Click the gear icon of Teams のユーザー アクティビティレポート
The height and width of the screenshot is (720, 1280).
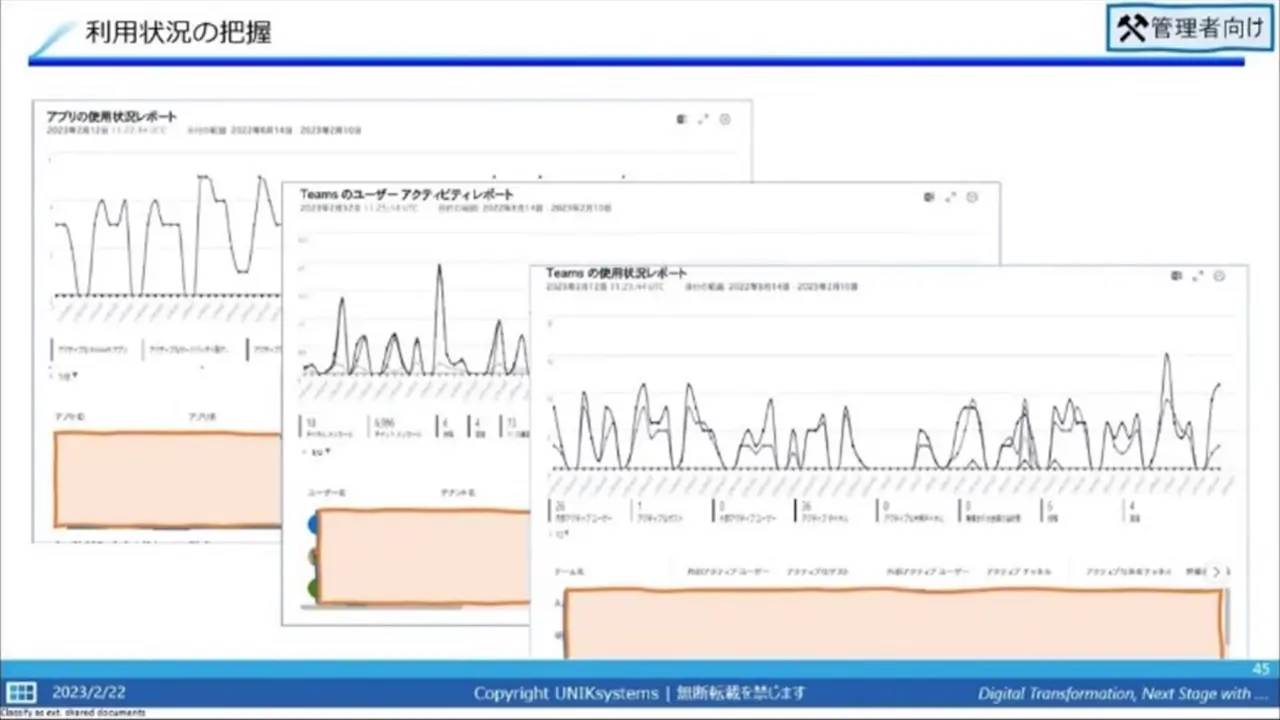(x=973, y=198)
